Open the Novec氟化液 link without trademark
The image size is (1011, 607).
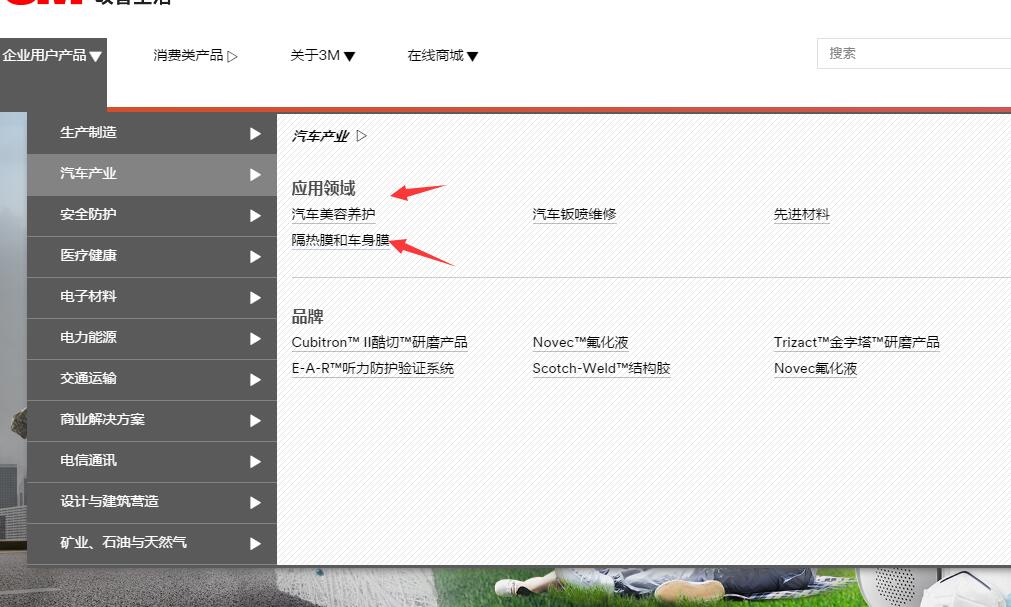[816, 368]
